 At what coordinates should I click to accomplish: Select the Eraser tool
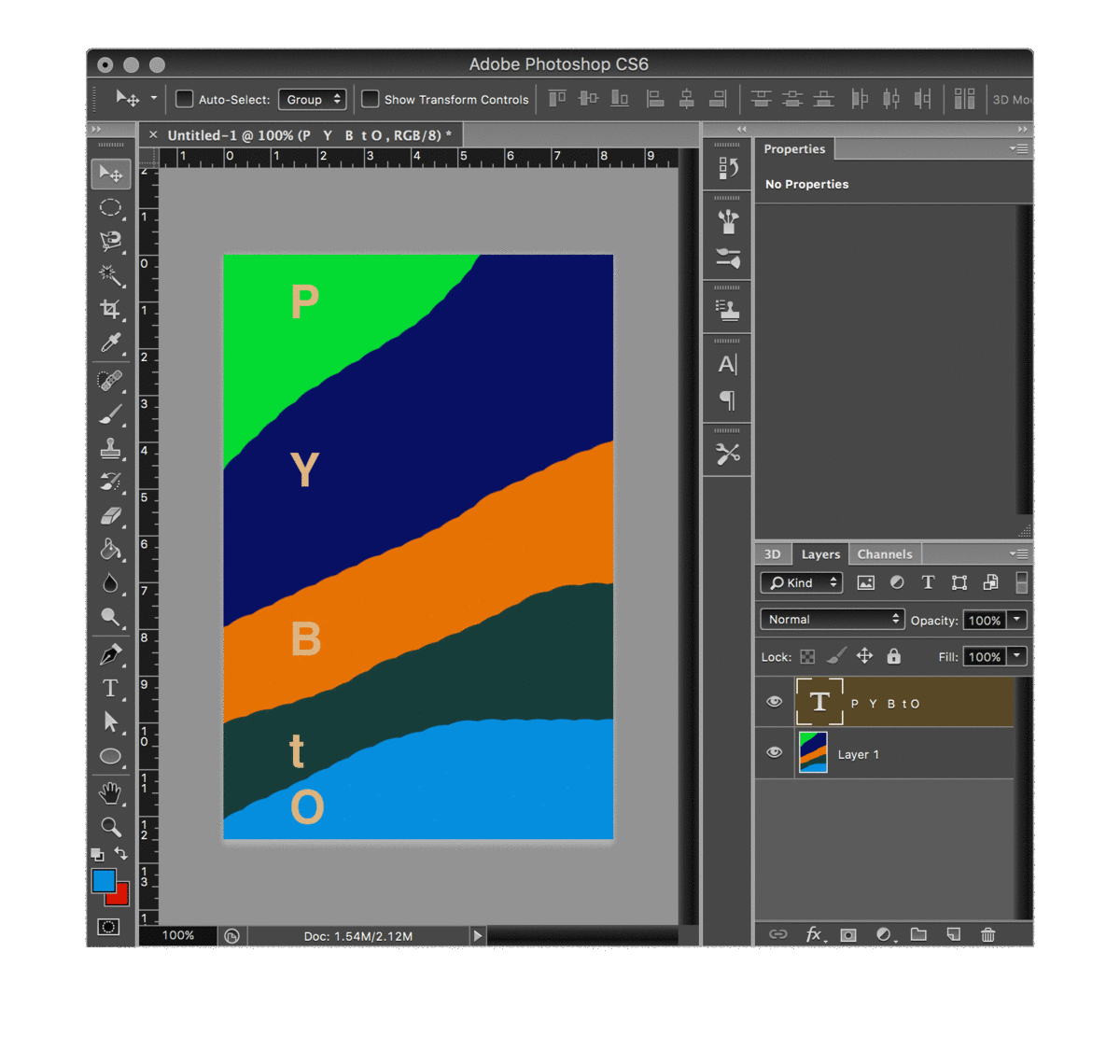(111, 515)
